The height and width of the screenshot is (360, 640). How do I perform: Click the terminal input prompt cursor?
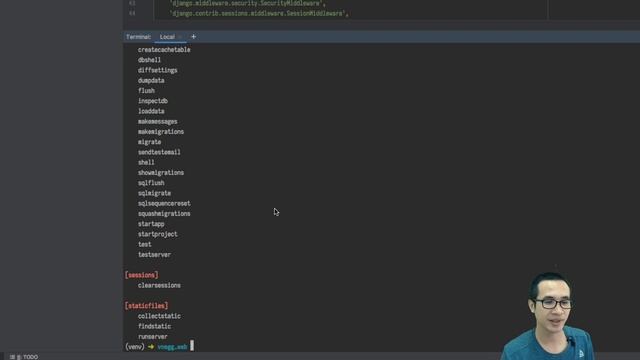(x=192, y=346)
